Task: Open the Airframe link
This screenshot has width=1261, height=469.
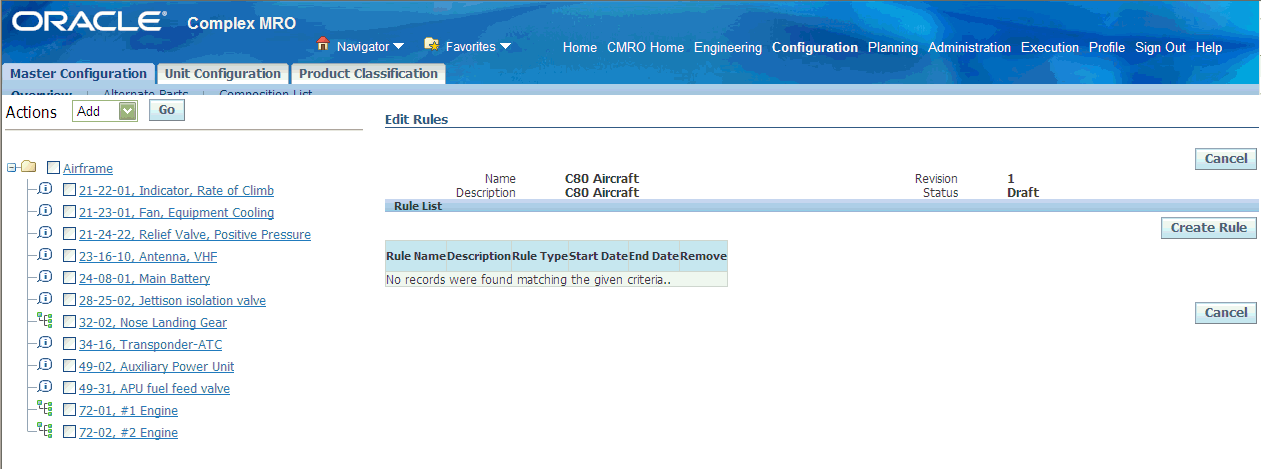Action: point(88,169)
